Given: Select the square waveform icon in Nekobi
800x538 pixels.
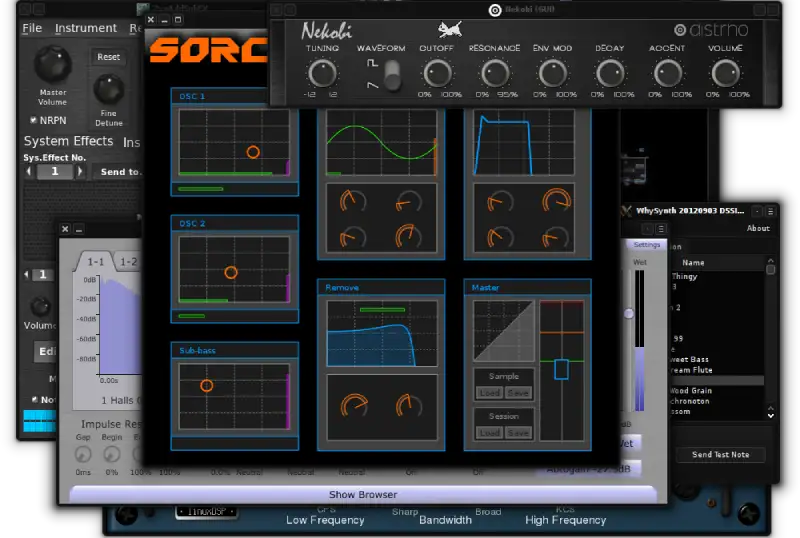Looking at the screenshot, I should click(372, 63).
